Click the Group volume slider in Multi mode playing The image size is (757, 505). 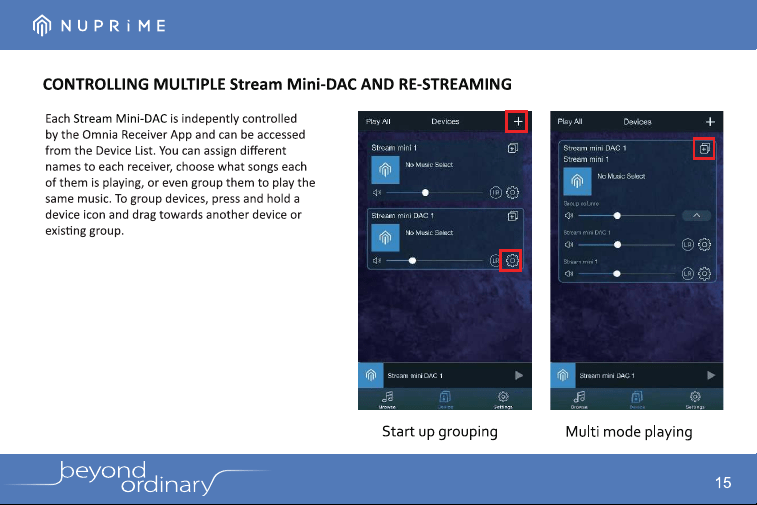(627, 216)
